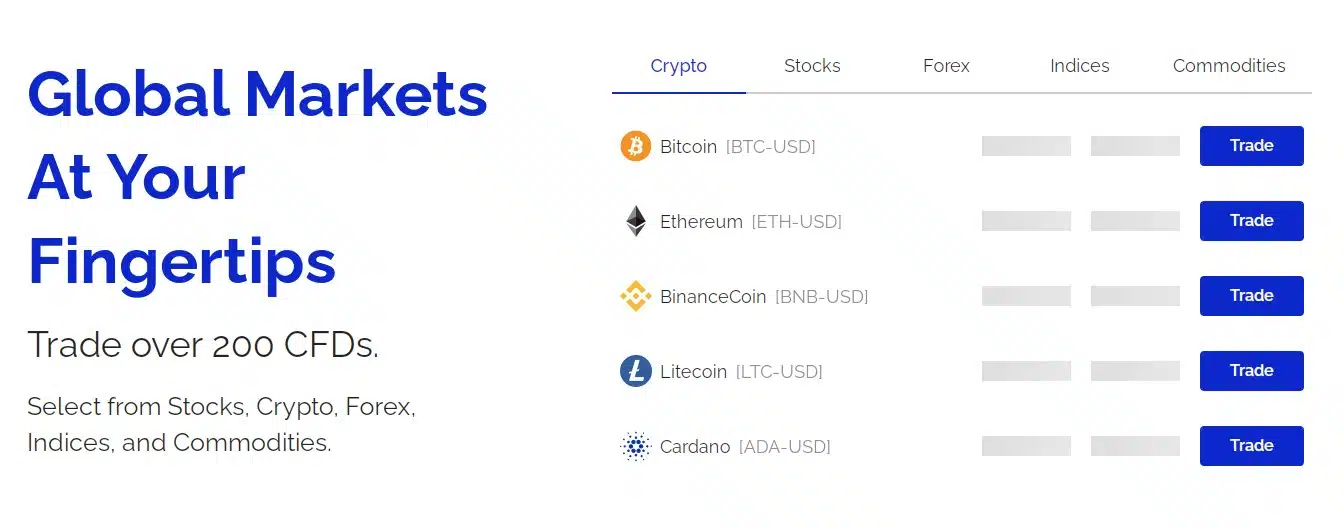Click the blue Litecoin logo icon
This screenshot has width=1344, height=528.
[x=636, y=371]
